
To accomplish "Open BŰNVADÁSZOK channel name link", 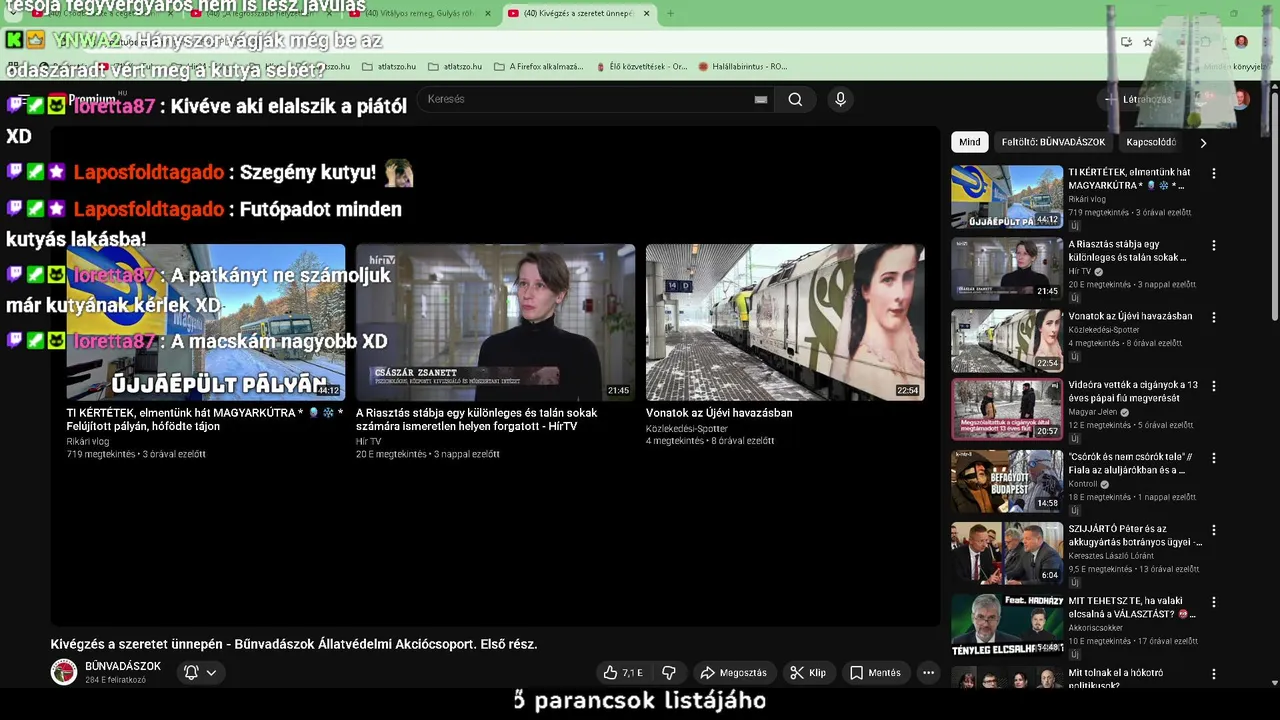I will [123, 666].
